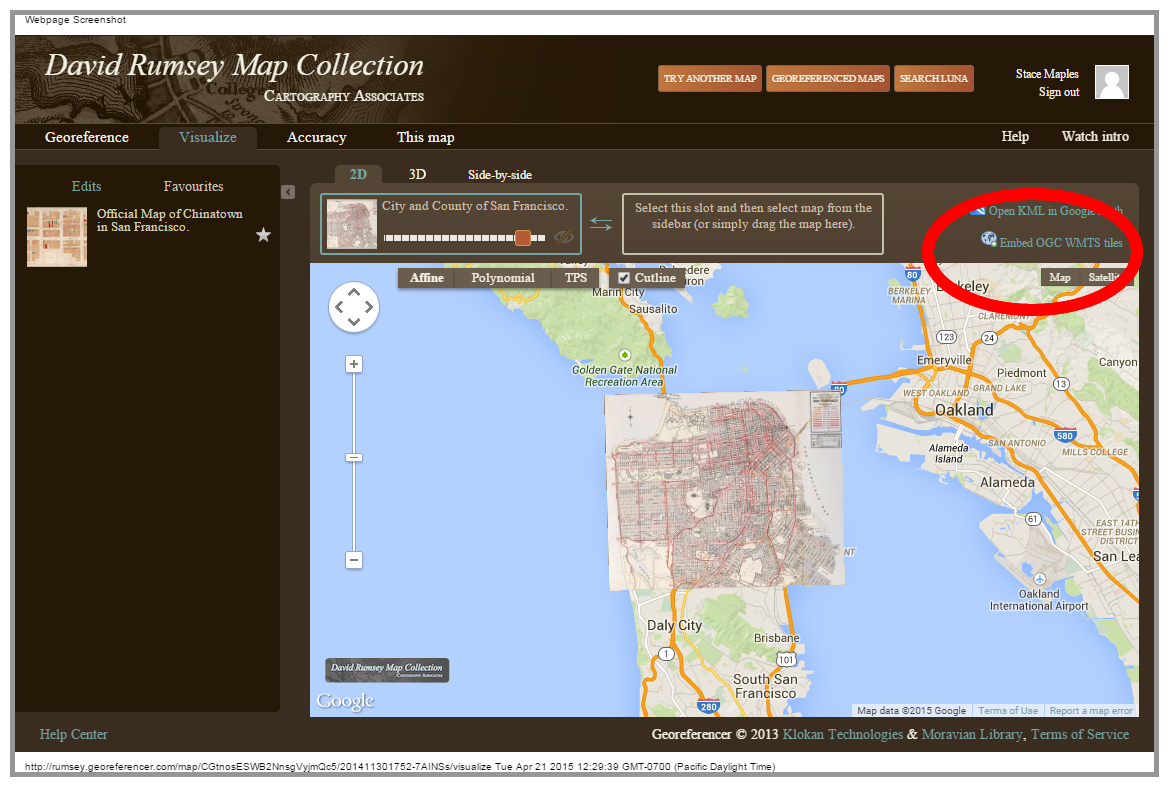Click the "City and County of San Francisco." slot title
The image size is (1169, 787).
[x=475, y=206]
